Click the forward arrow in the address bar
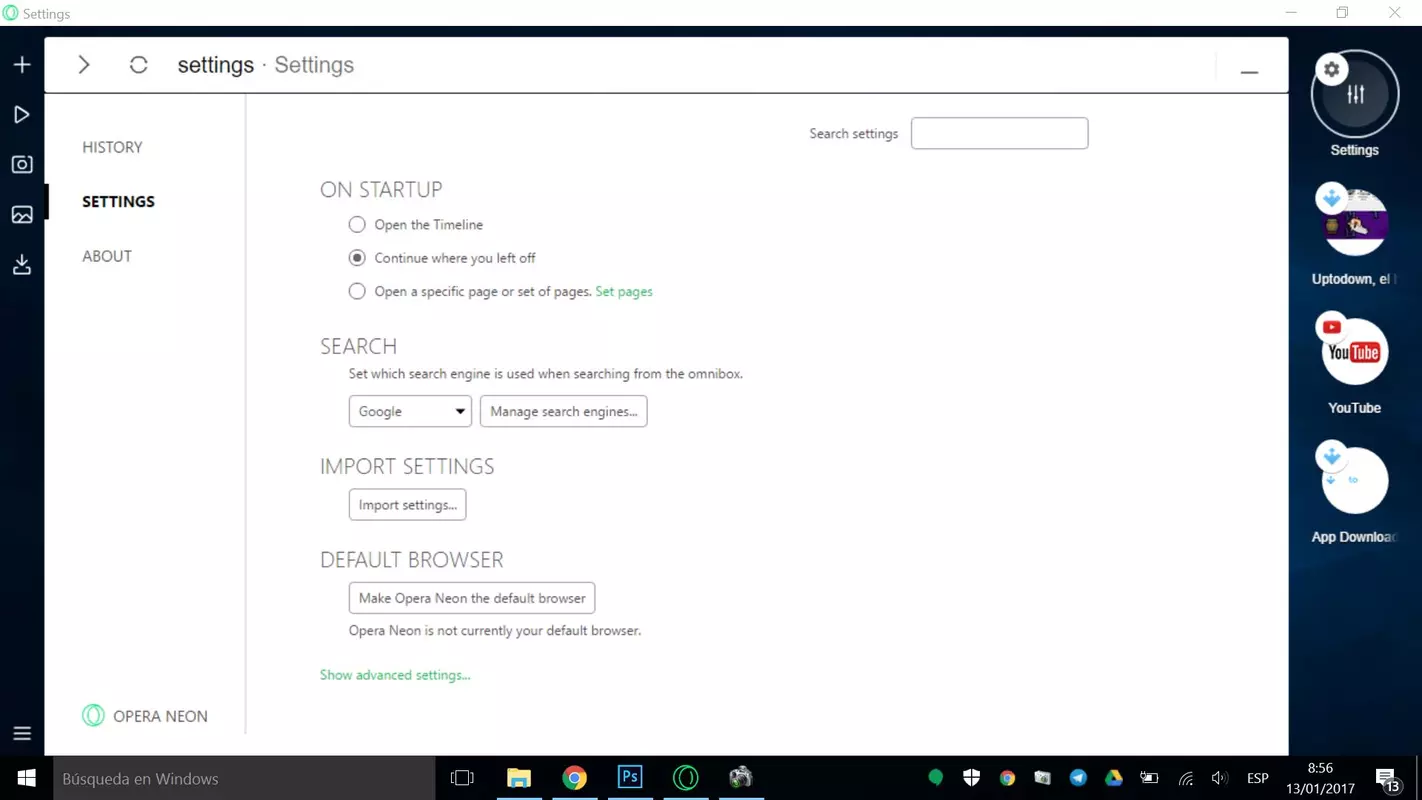Screen dimensions: 1422x800 coord(84,65)
